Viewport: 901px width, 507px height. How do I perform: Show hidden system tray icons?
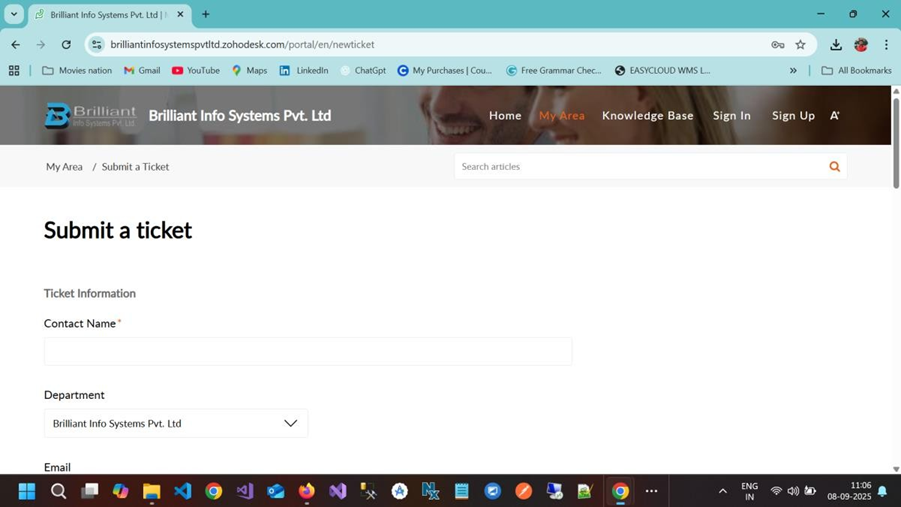(x=722, y=491)
